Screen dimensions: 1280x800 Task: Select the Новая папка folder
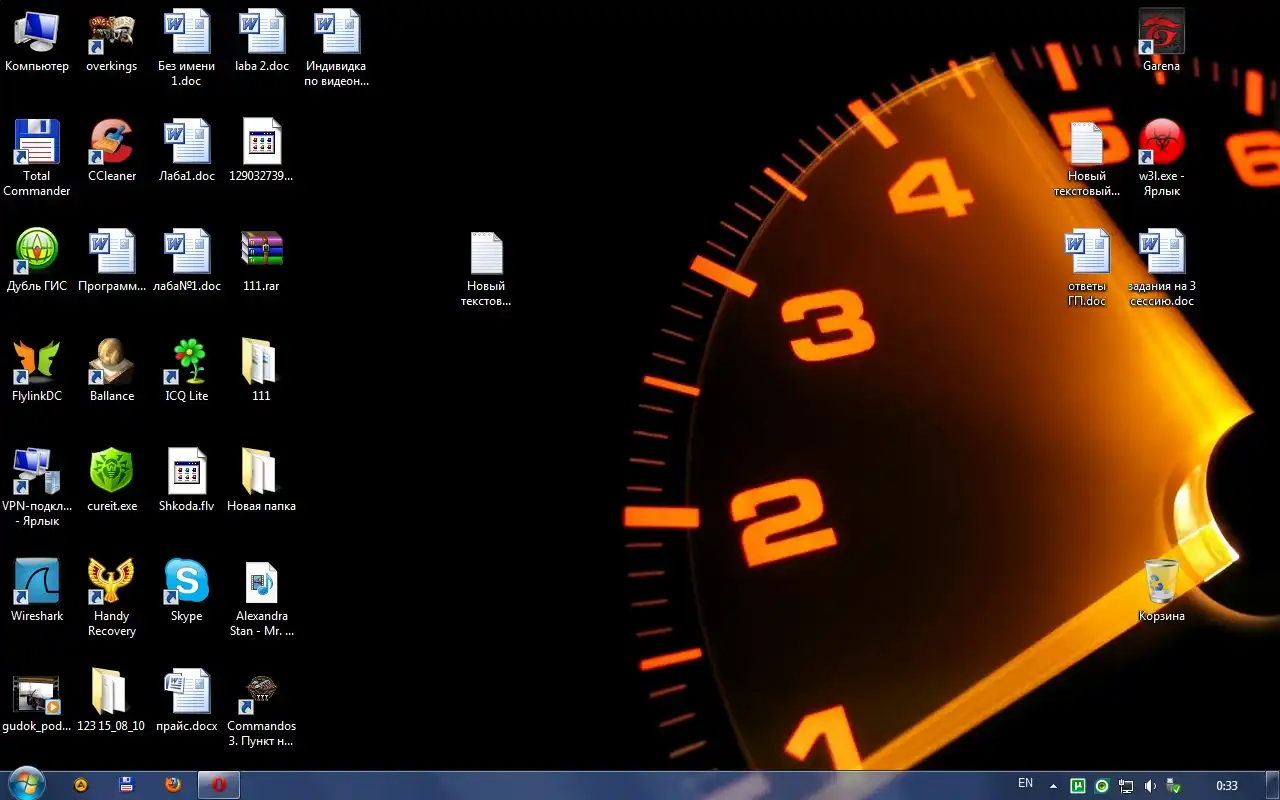coord(261,472)
